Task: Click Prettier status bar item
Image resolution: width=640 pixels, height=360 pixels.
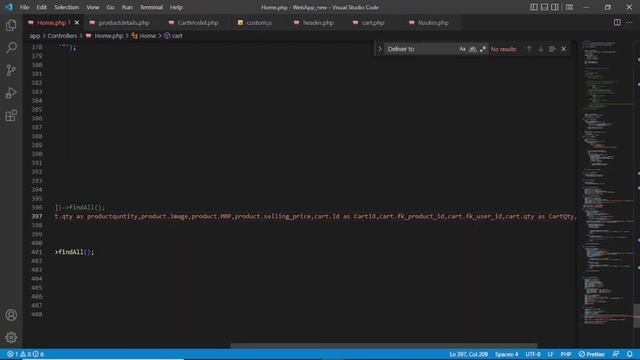Action: click(x=592, y=354)
